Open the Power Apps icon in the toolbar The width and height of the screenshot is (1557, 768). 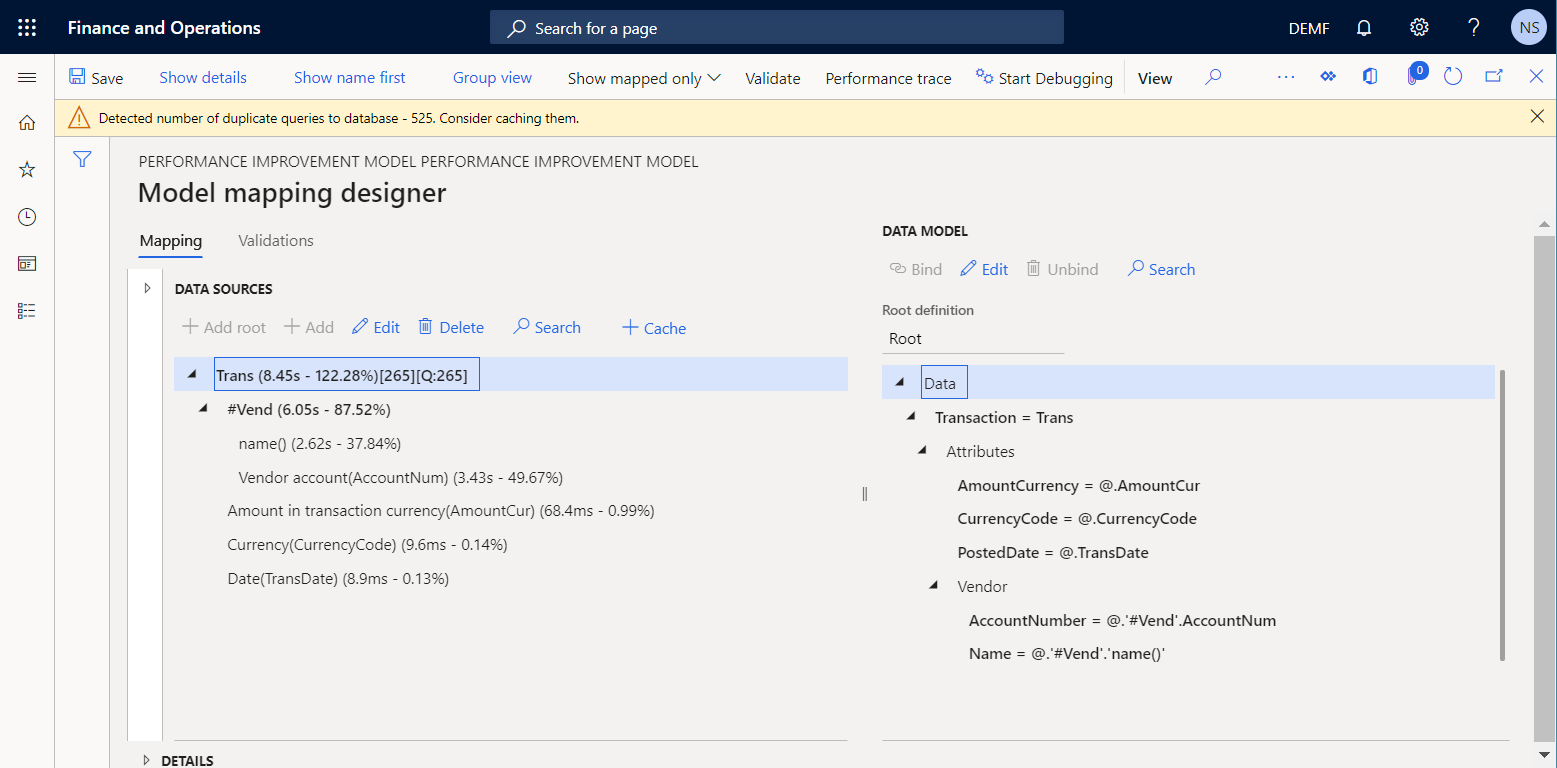click(x=1327, y=76)
